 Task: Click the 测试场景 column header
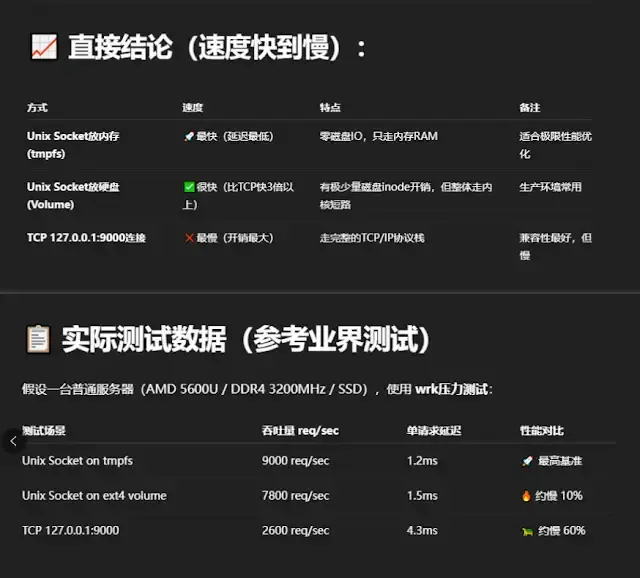coord(44,431)
